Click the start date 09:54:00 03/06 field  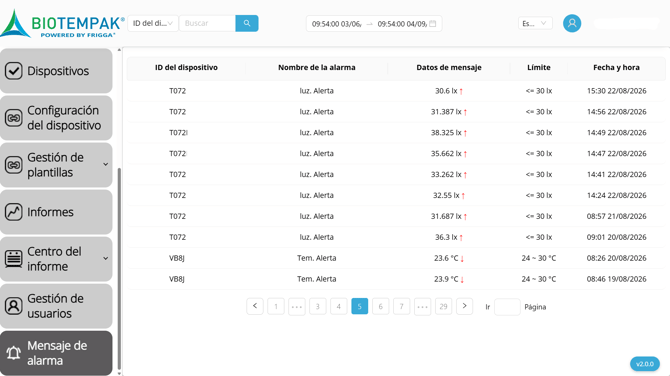(x=336, y=24)
